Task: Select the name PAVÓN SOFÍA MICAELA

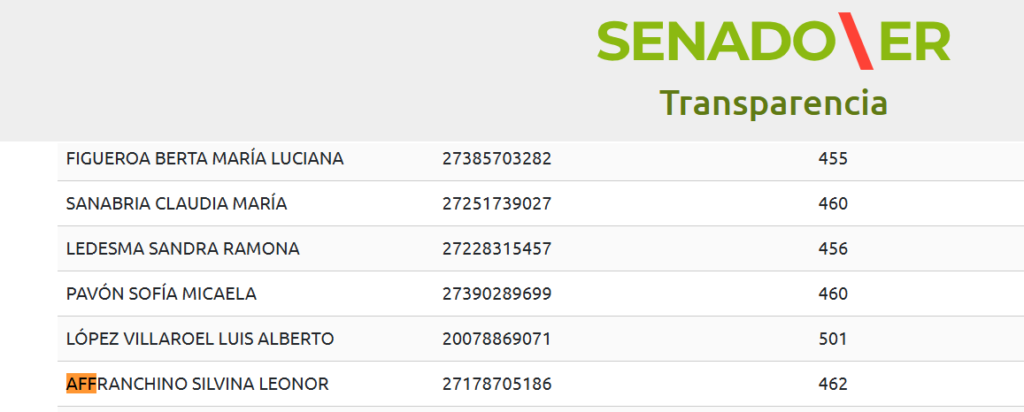Action: point(161,294)
